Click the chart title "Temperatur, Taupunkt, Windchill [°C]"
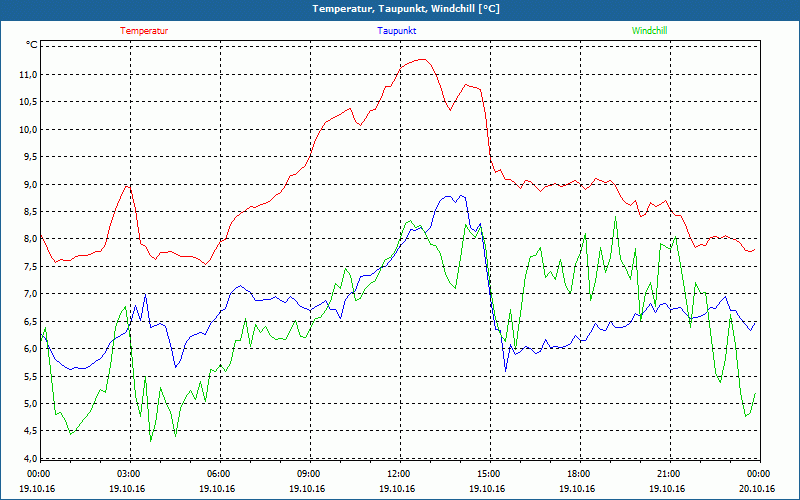The image size is (800, 500). (406, 9)
